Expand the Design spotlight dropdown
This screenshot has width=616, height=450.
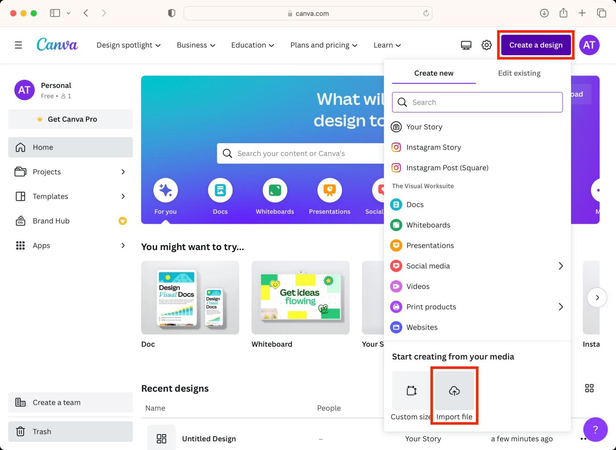[x=131, y=45]
